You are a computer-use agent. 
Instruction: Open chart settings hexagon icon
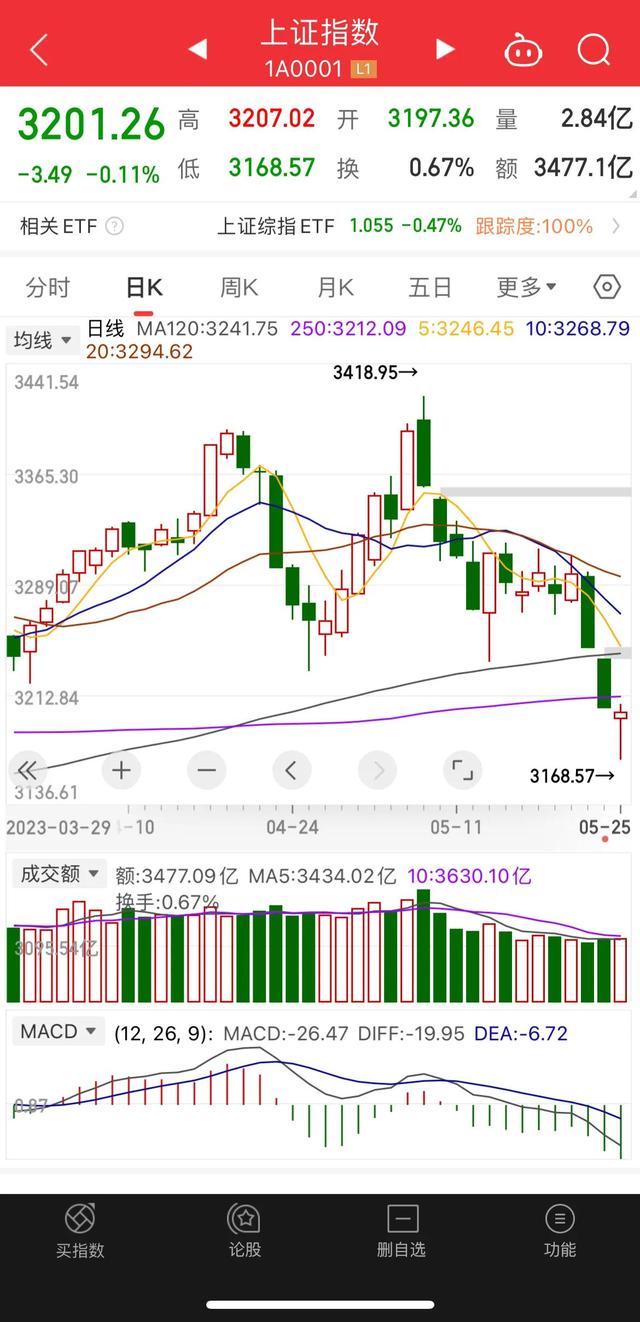coord(607,288)
